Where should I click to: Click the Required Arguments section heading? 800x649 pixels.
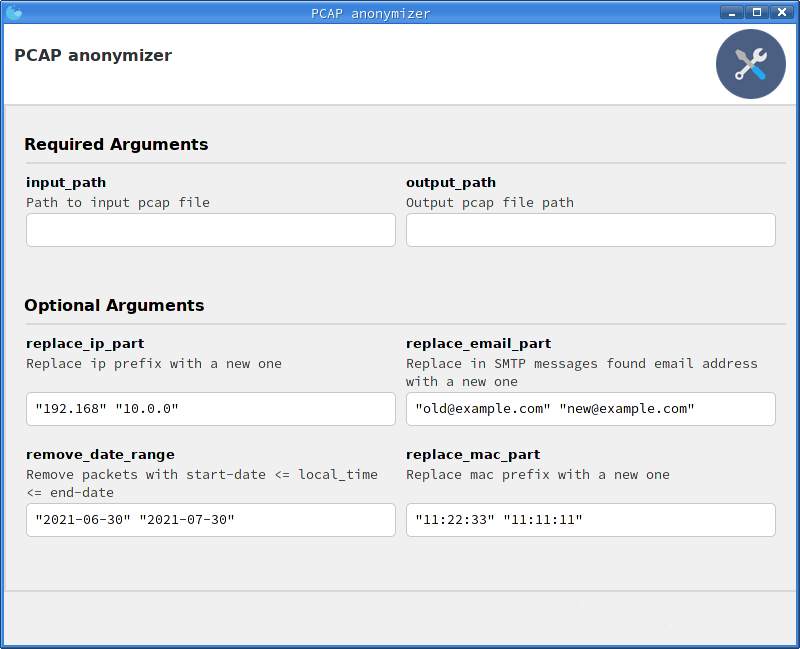point(116,144)
